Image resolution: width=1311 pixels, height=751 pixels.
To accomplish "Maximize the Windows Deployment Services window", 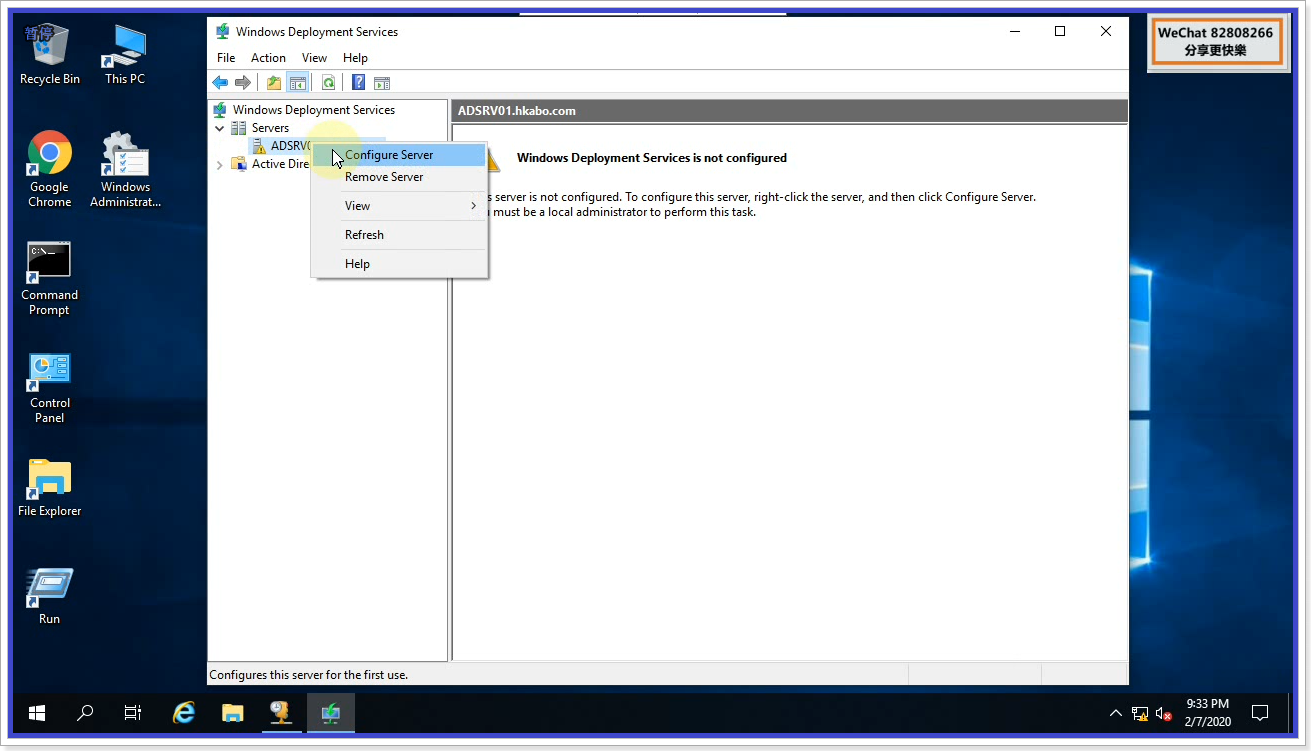I will (1060, 31).
